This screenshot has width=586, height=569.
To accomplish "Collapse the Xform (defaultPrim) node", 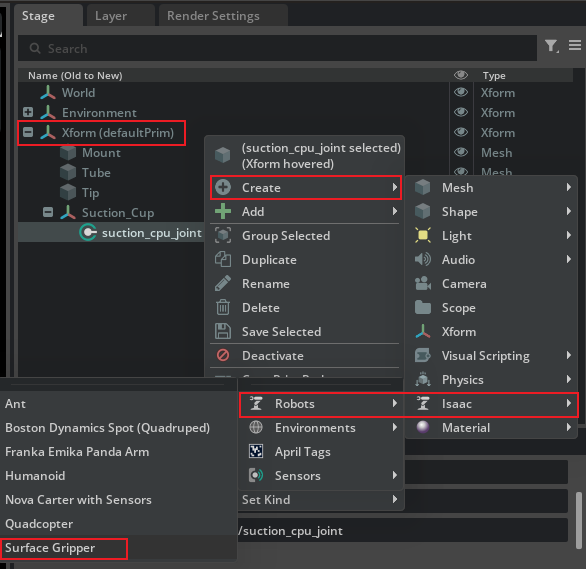I will pos(28,132).
